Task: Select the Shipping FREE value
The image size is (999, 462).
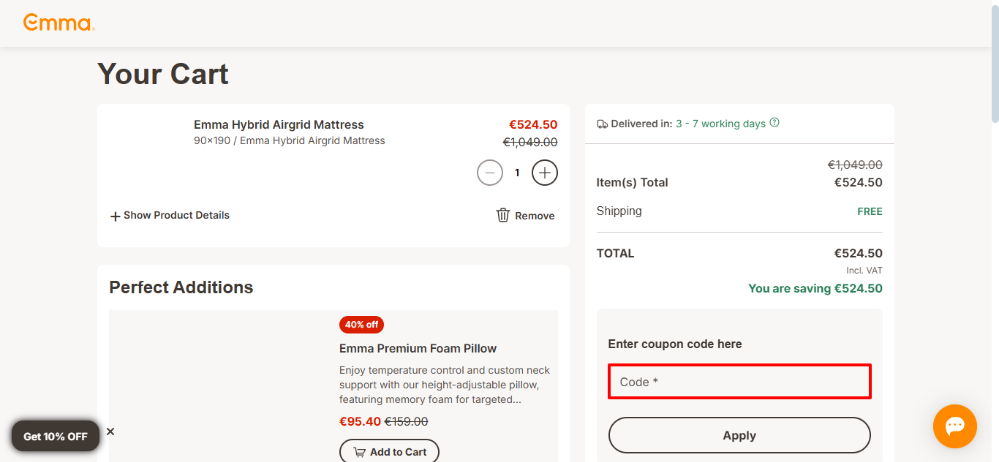Action: pos(870,212)
